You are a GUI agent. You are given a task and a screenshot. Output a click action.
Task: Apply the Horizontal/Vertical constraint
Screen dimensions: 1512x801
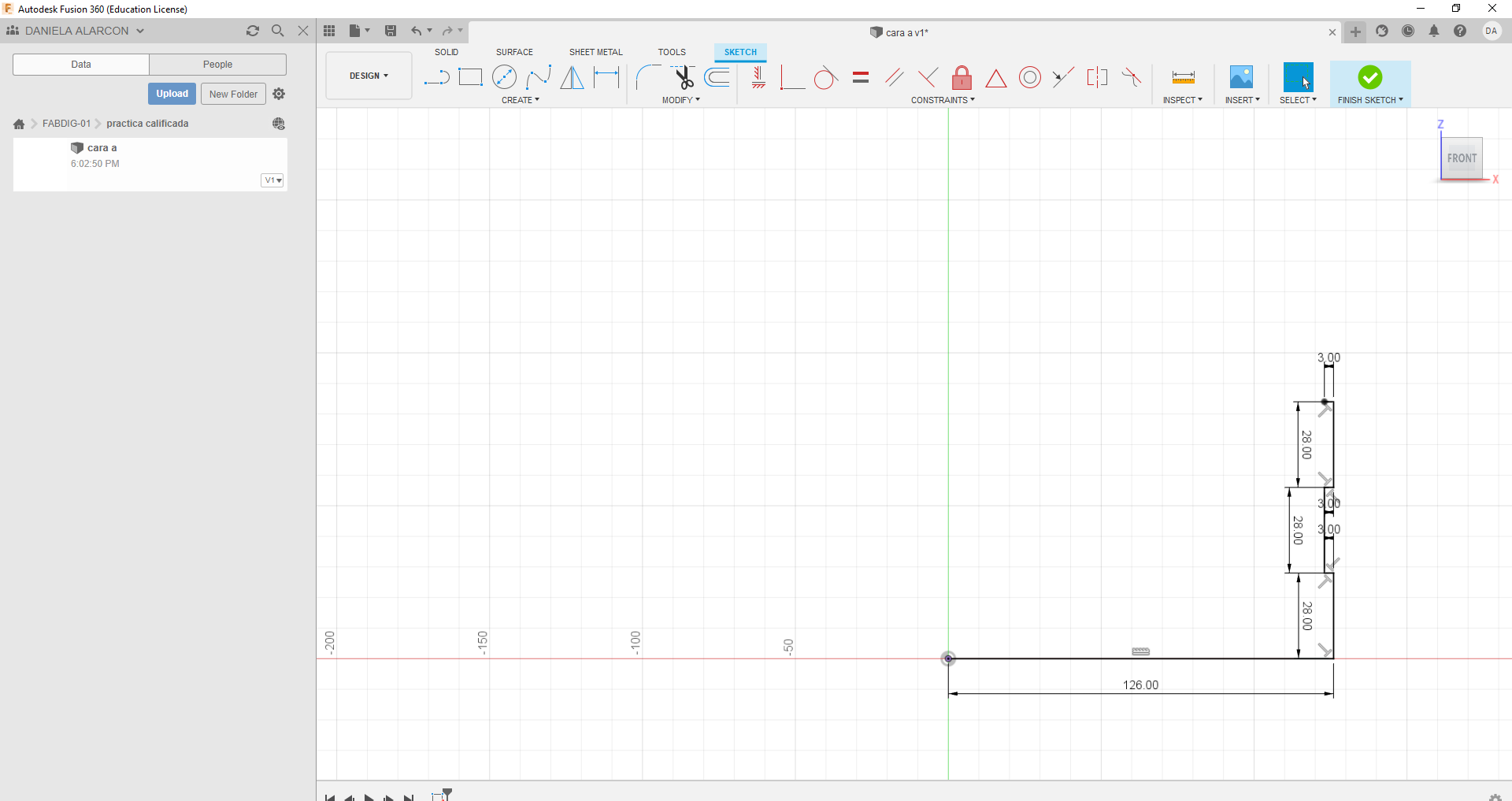pos(758,77)
